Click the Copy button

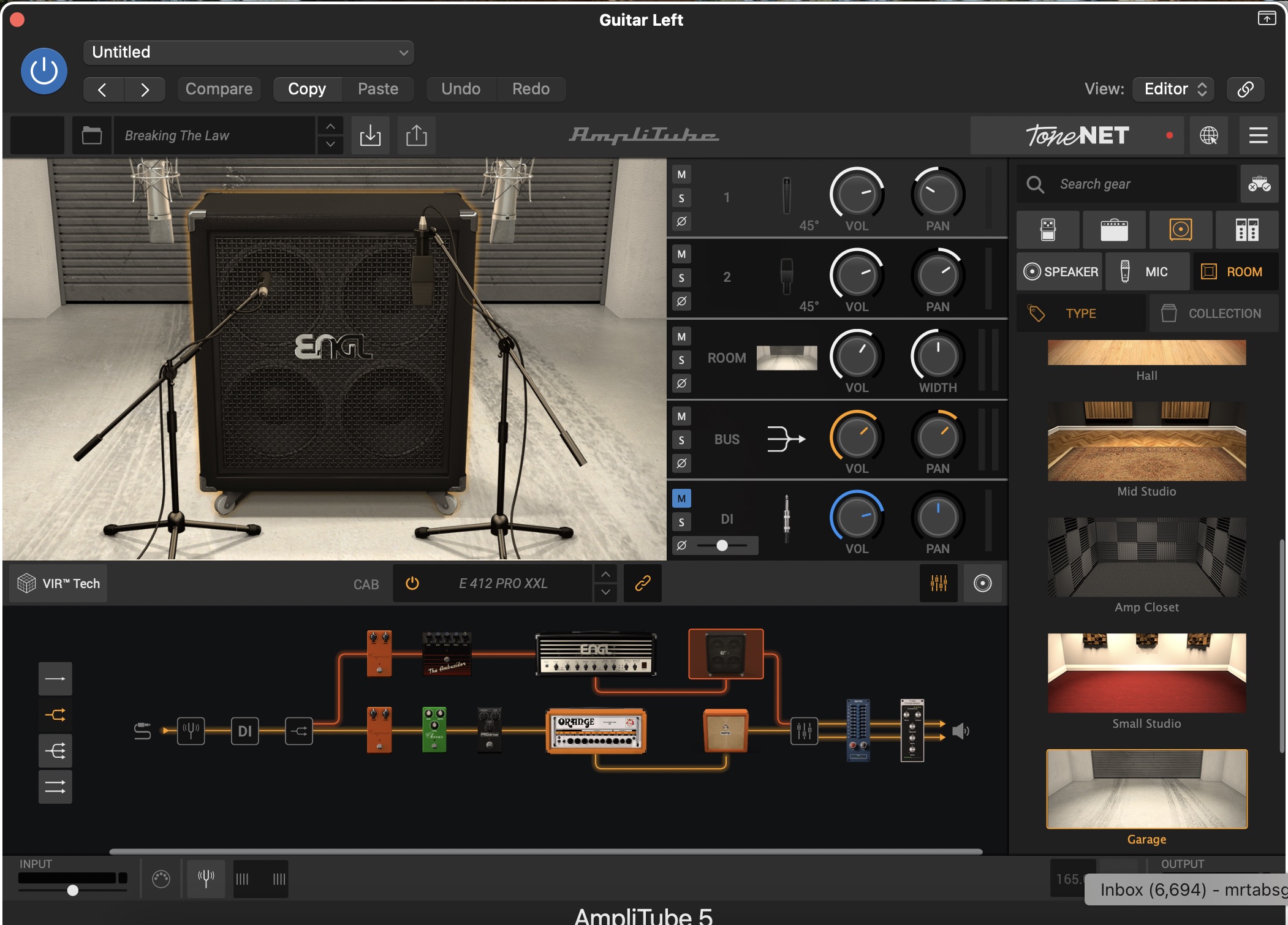(x=307, y=89)
